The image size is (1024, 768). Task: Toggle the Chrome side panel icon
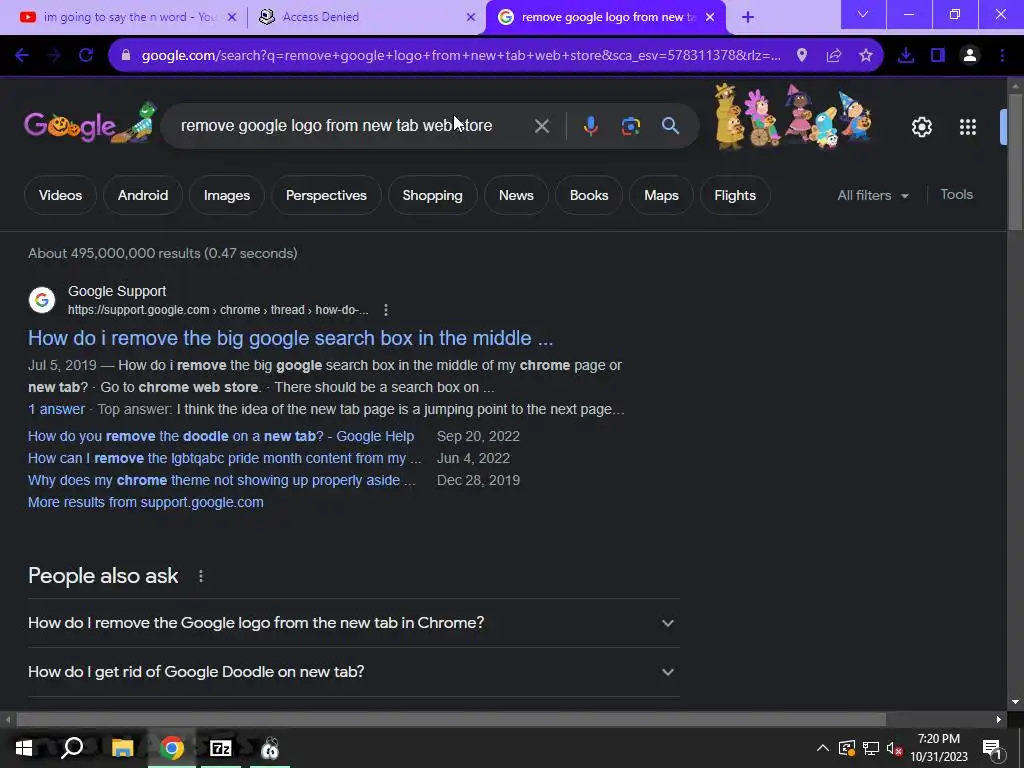[x=938, y=56]
